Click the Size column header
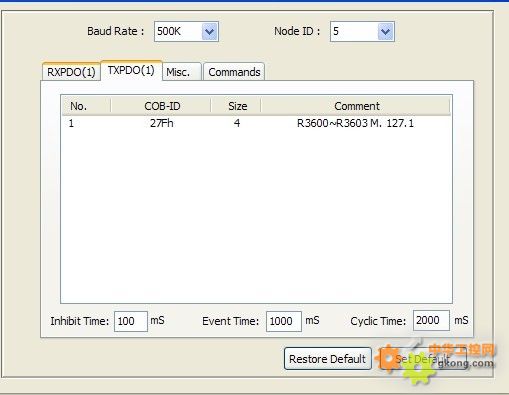 (236, 106)
